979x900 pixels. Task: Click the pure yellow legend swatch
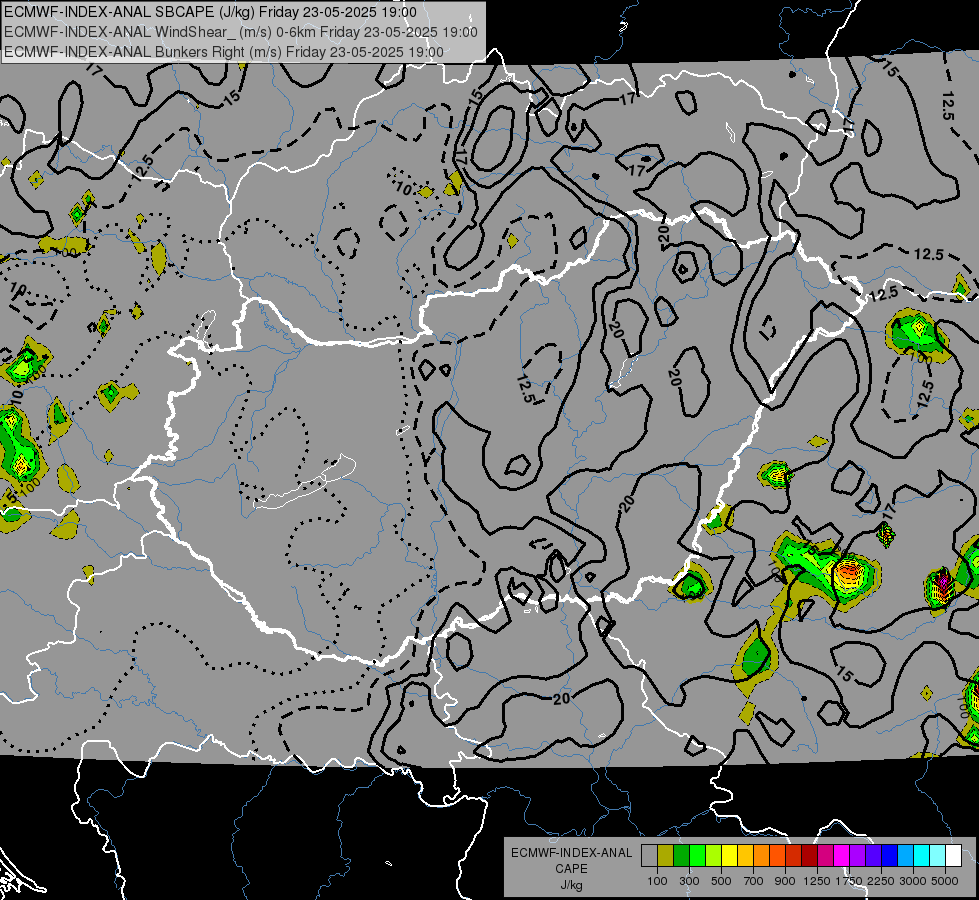(x=729, y=855)
